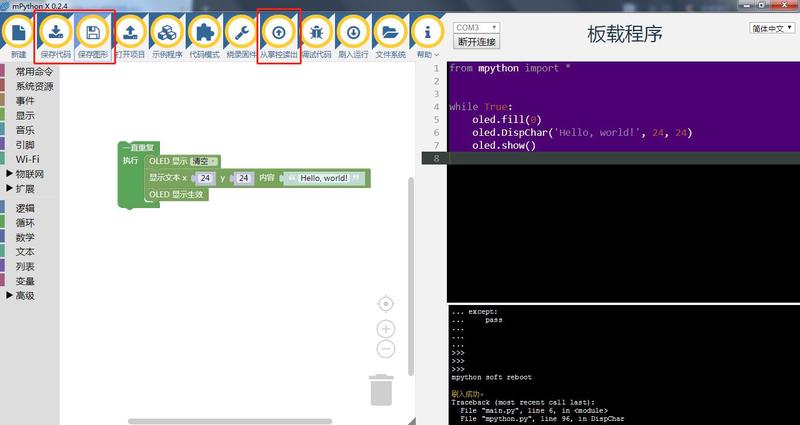Image resolution: width=800 pixels, height=425 pixels.
Task: Open a project with 打开项目 icon
Action: [x=130, y=32]
